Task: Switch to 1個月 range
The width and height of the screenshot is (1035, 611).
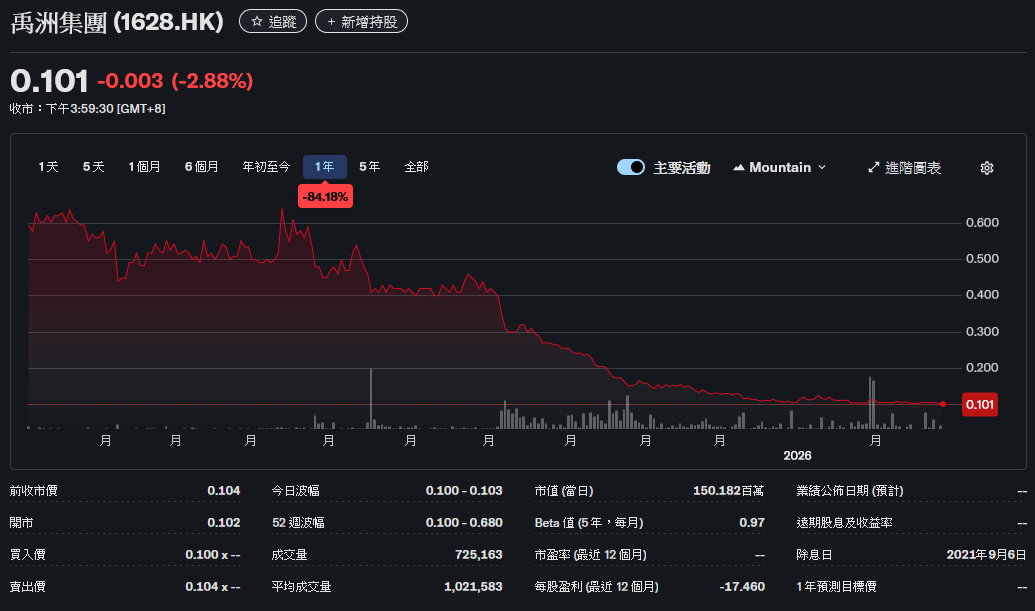Action: (x=144, y=167)
